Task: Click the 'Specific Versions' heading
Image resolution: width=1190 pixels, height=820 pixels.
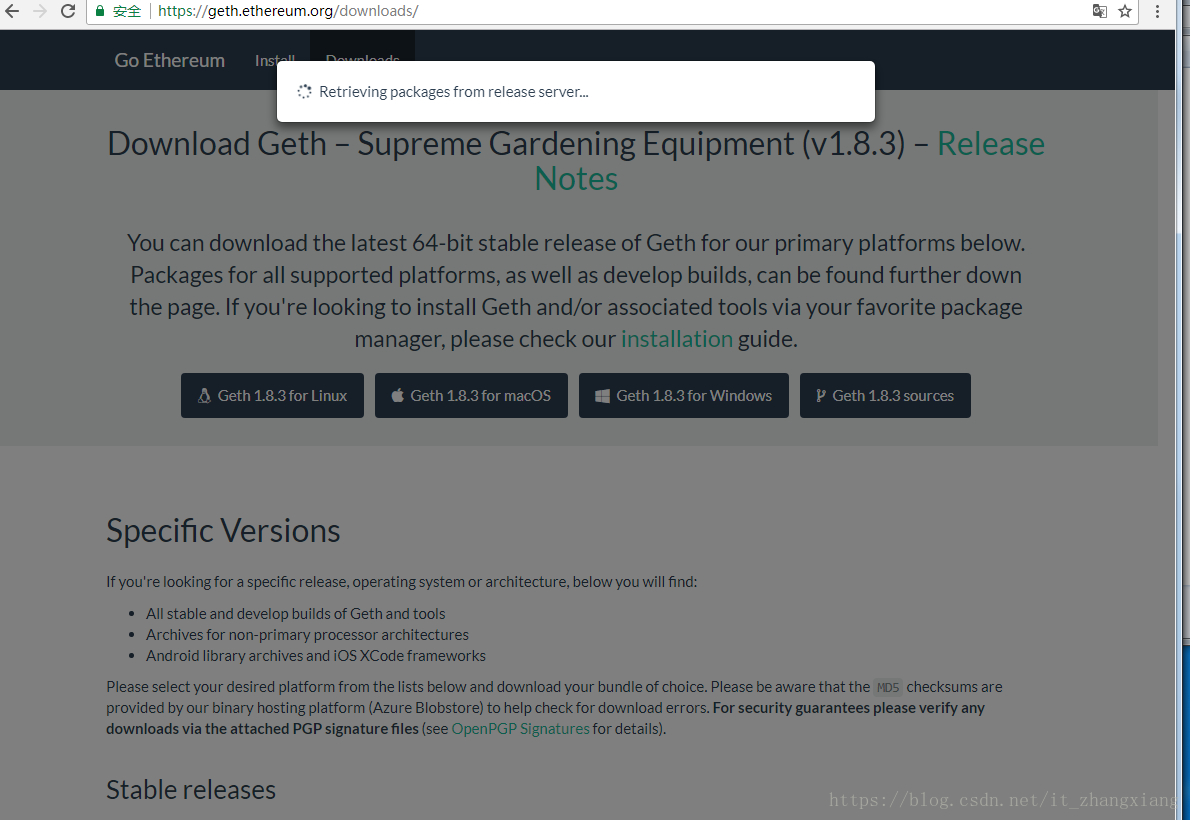Action: click(x=223, y=531)
